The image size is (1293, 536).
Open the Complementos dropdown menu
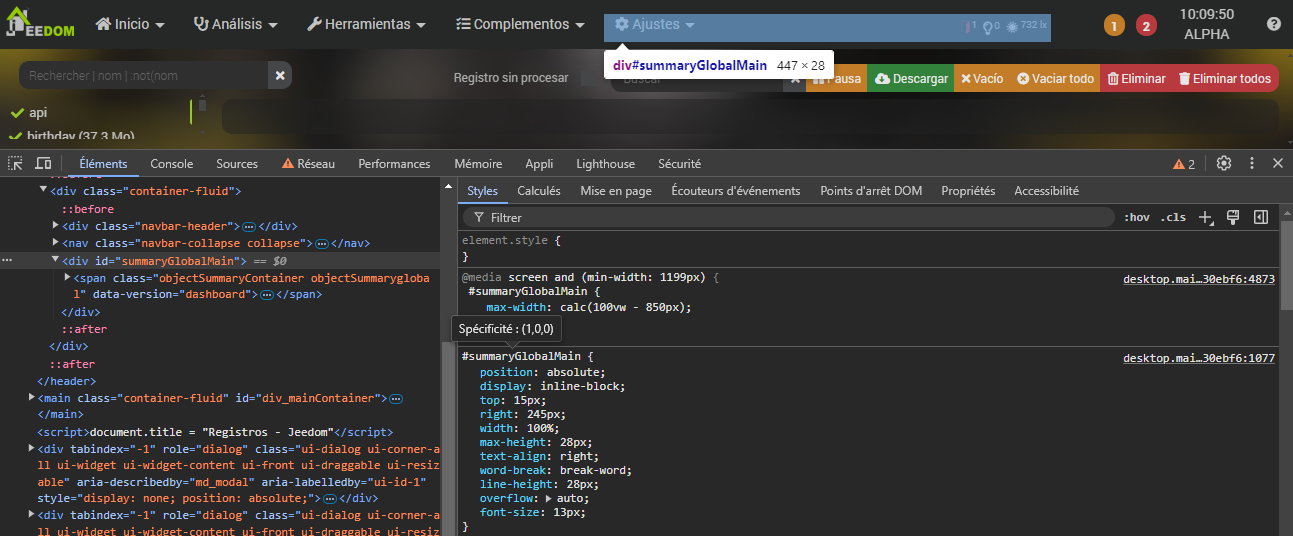click(520, 24)
